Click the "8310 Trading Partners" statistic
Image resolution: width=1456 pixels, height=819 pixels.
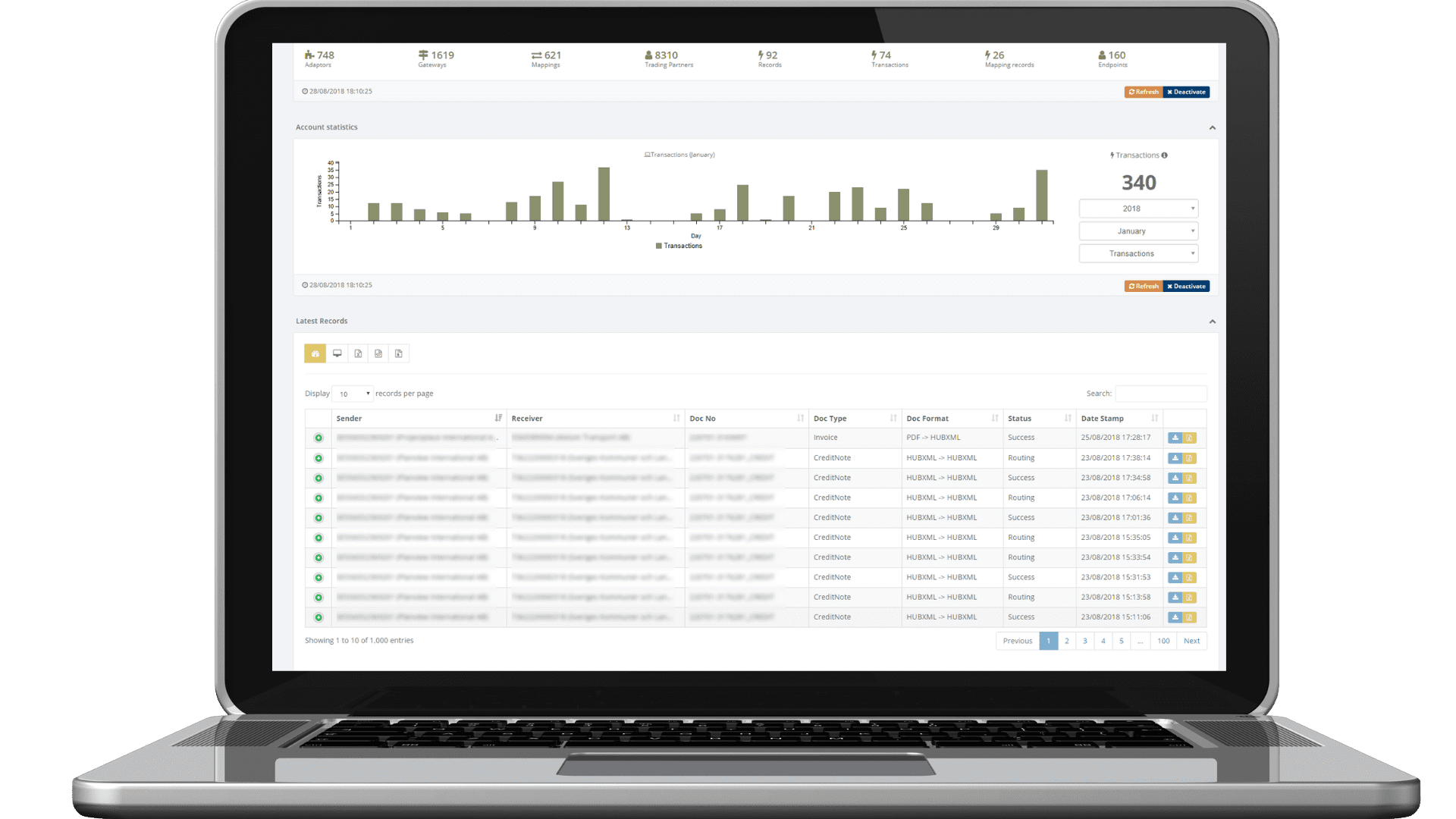[x=669, y=58]
